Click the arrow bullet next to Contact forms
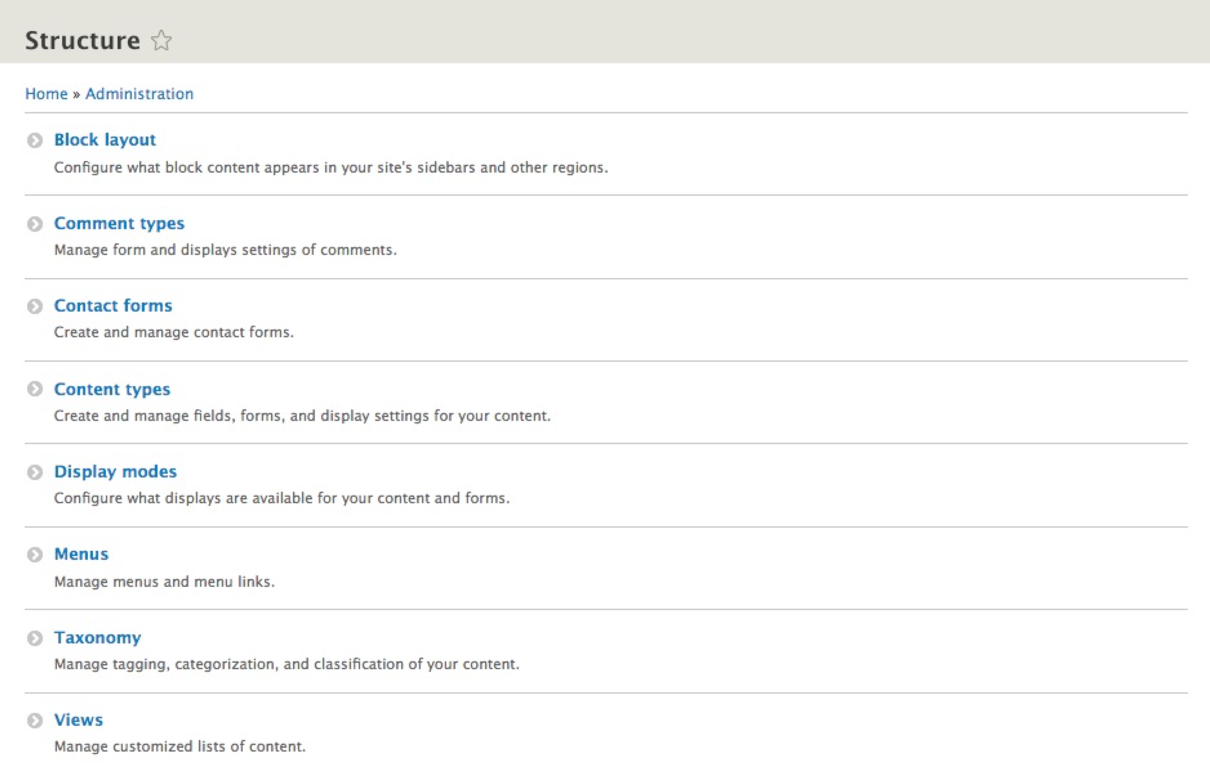 35,307
